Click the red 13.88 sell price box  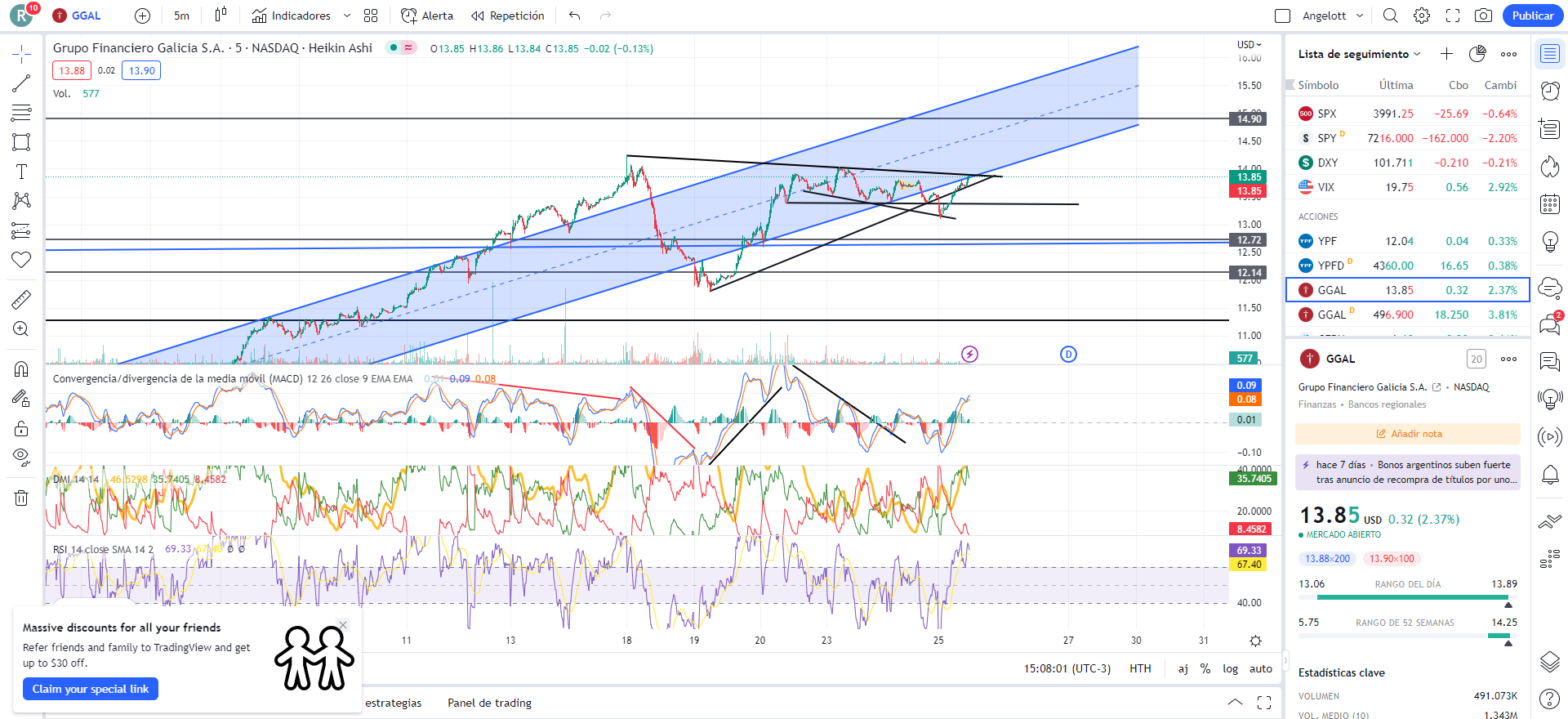[x=72, y=70]
